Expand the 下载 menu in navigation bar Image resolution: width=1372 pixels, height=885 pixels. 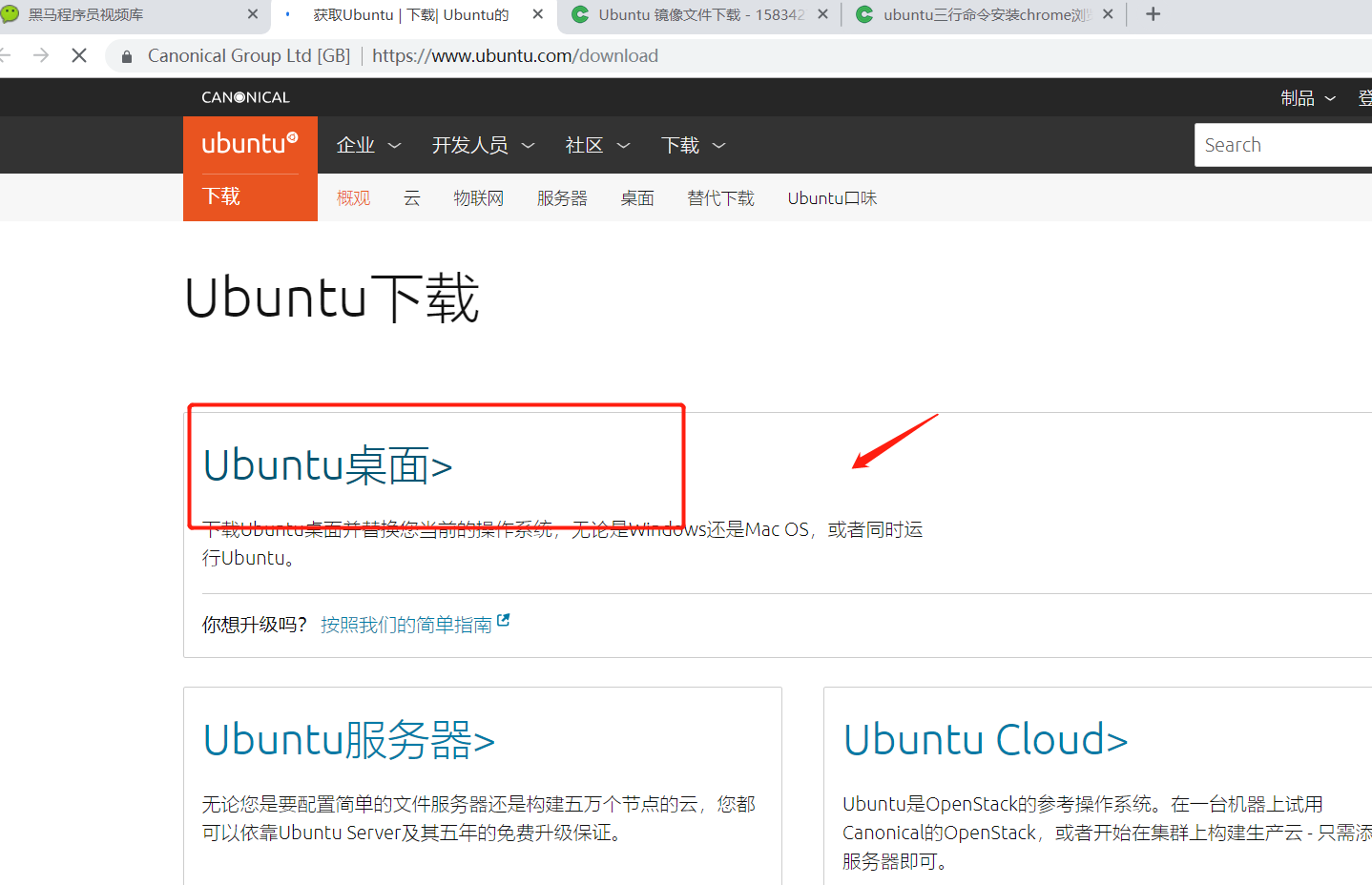tap(693, 145)
